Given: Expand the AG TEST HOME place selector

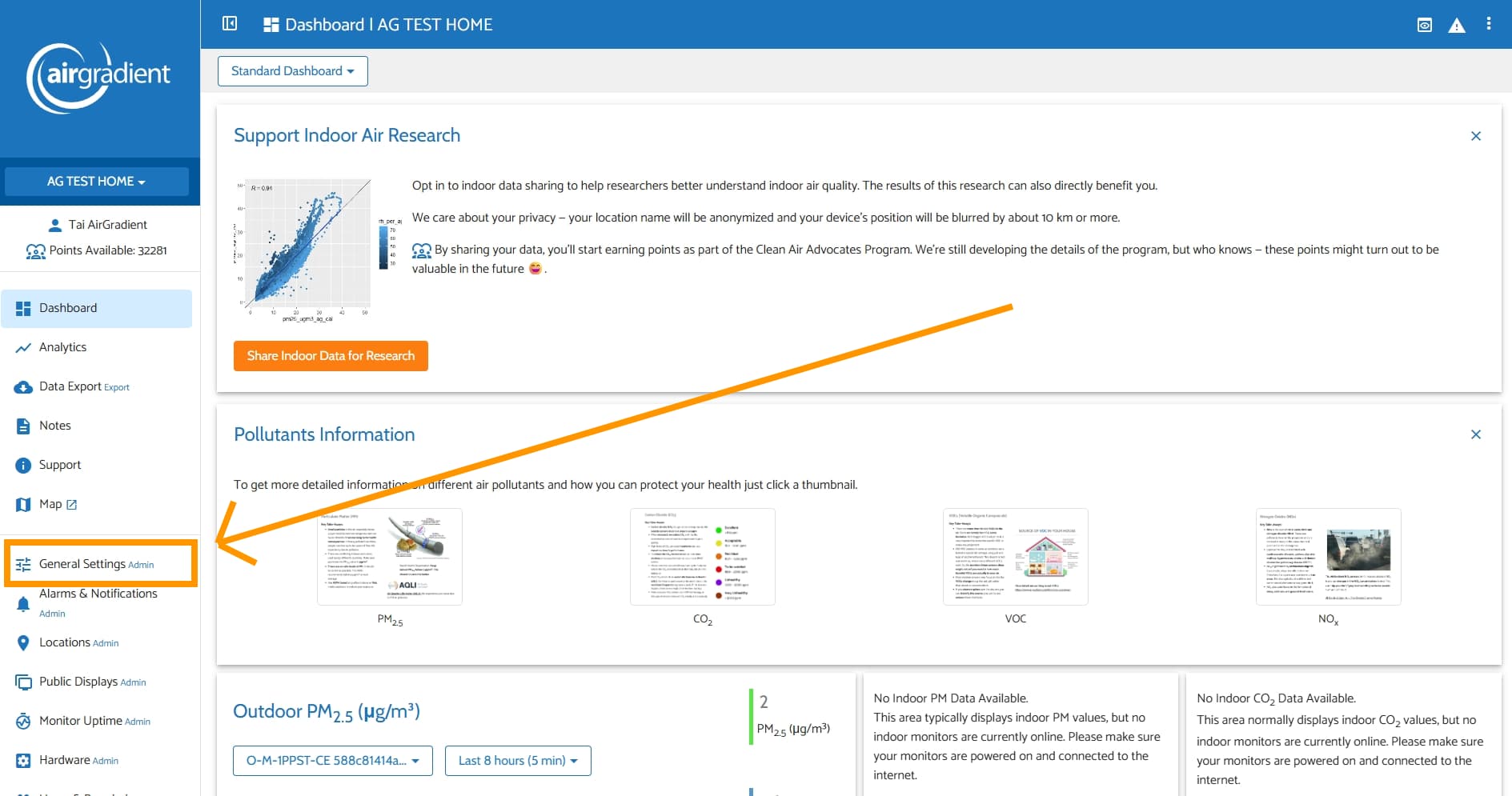Looking at the screenshot, I should pos(97,182).
